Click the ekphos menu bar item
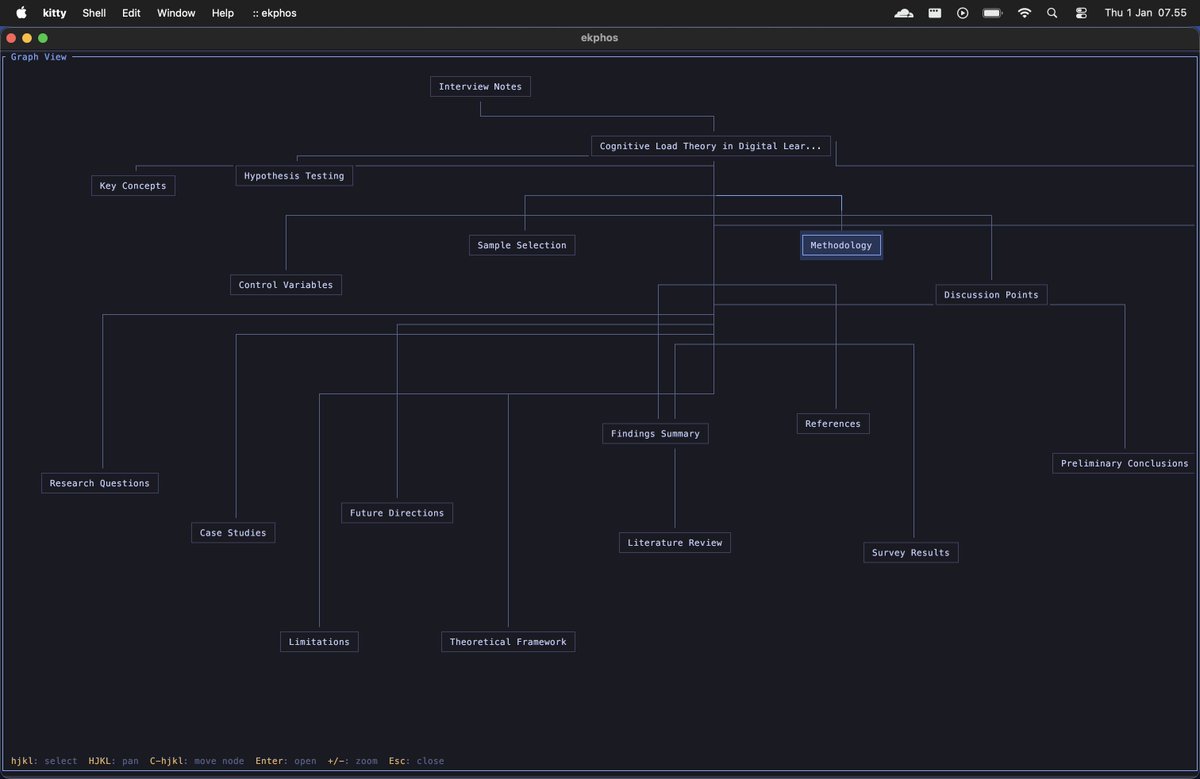The width and height of the screenshot is (1200, 779). pyautogui.click(x=274, y=13)
